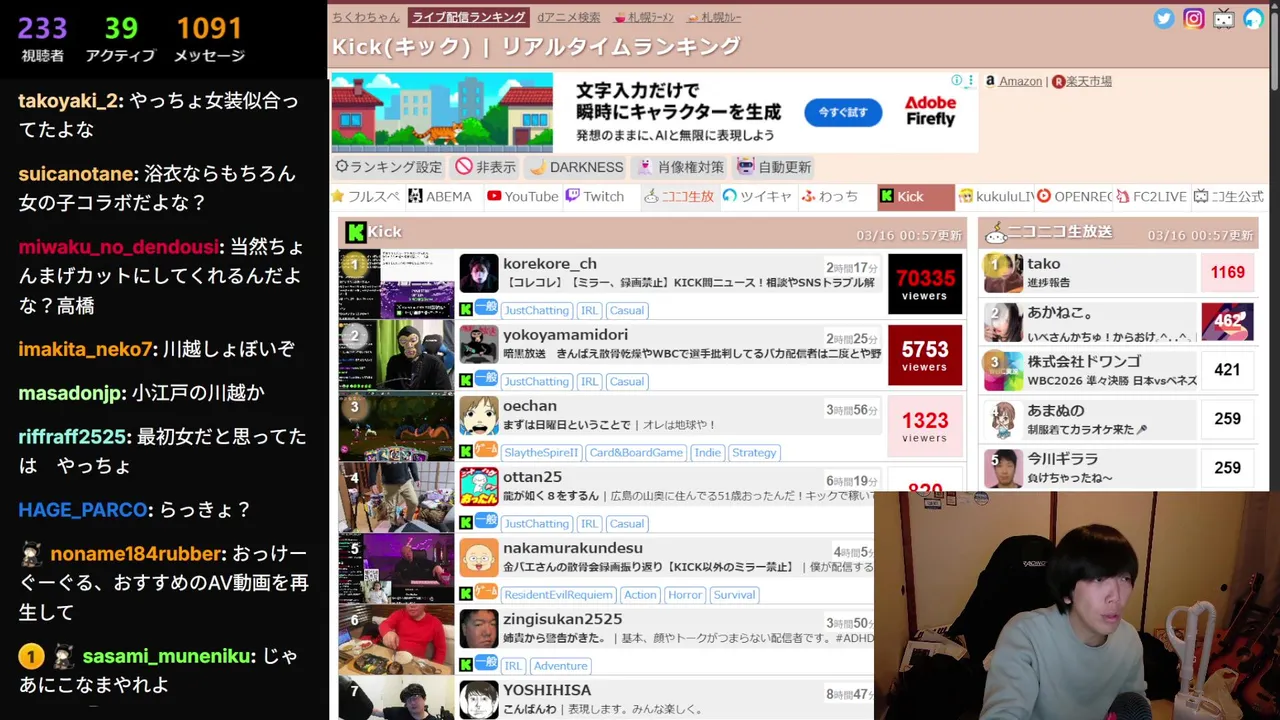Click the Adventure tag under zingisukan2525
The height and width of the screenshot is (720, 1280).
[x=560, y=665]
